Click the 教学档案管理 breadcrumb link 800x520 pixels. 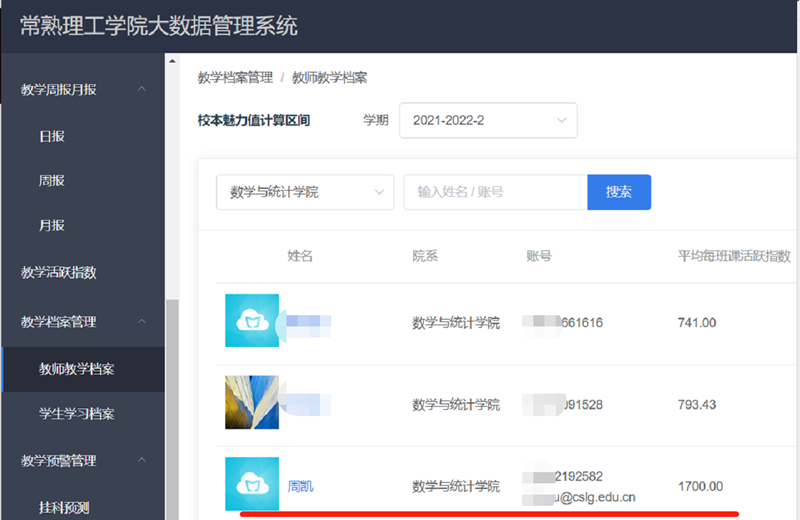pyautogui.click(x=235, y=78)
